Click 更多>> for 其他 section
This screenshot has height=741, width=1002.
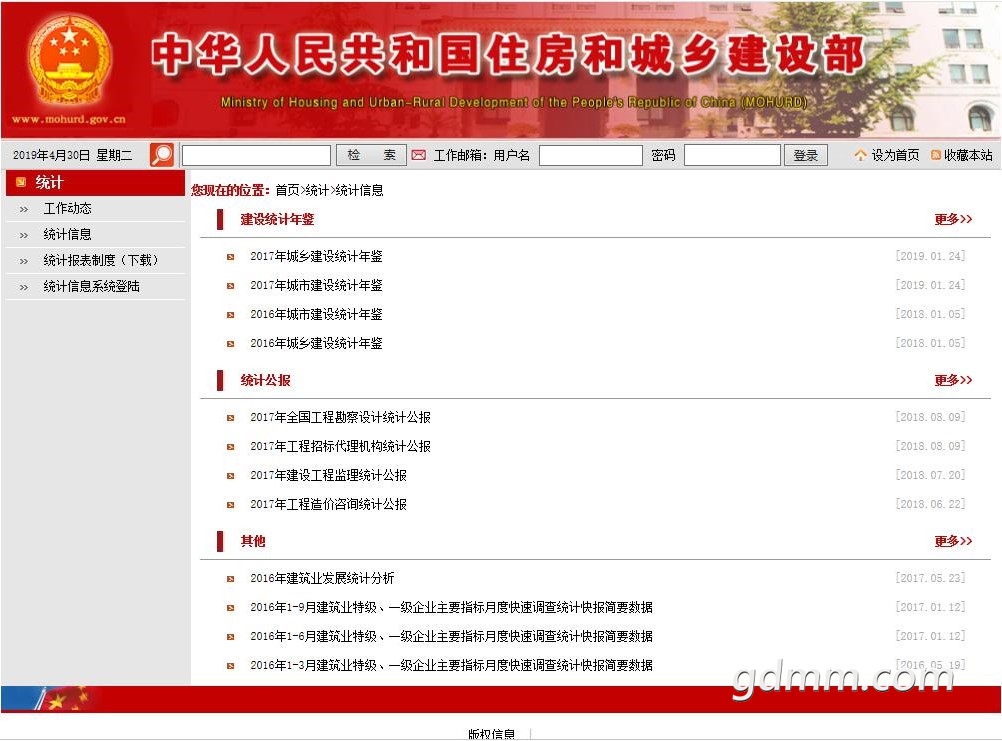[953, 541]
